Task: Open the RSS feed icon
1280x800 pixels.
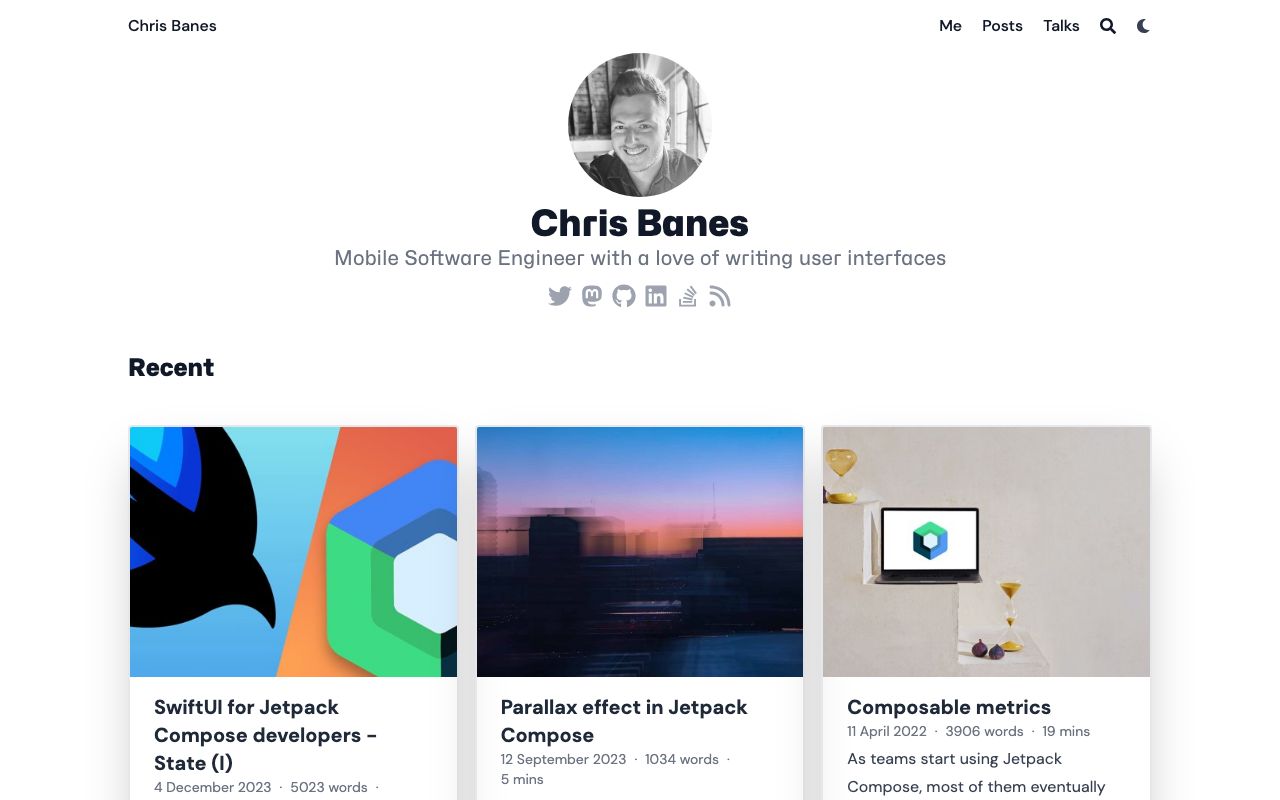Action: (x=720, y=296)
